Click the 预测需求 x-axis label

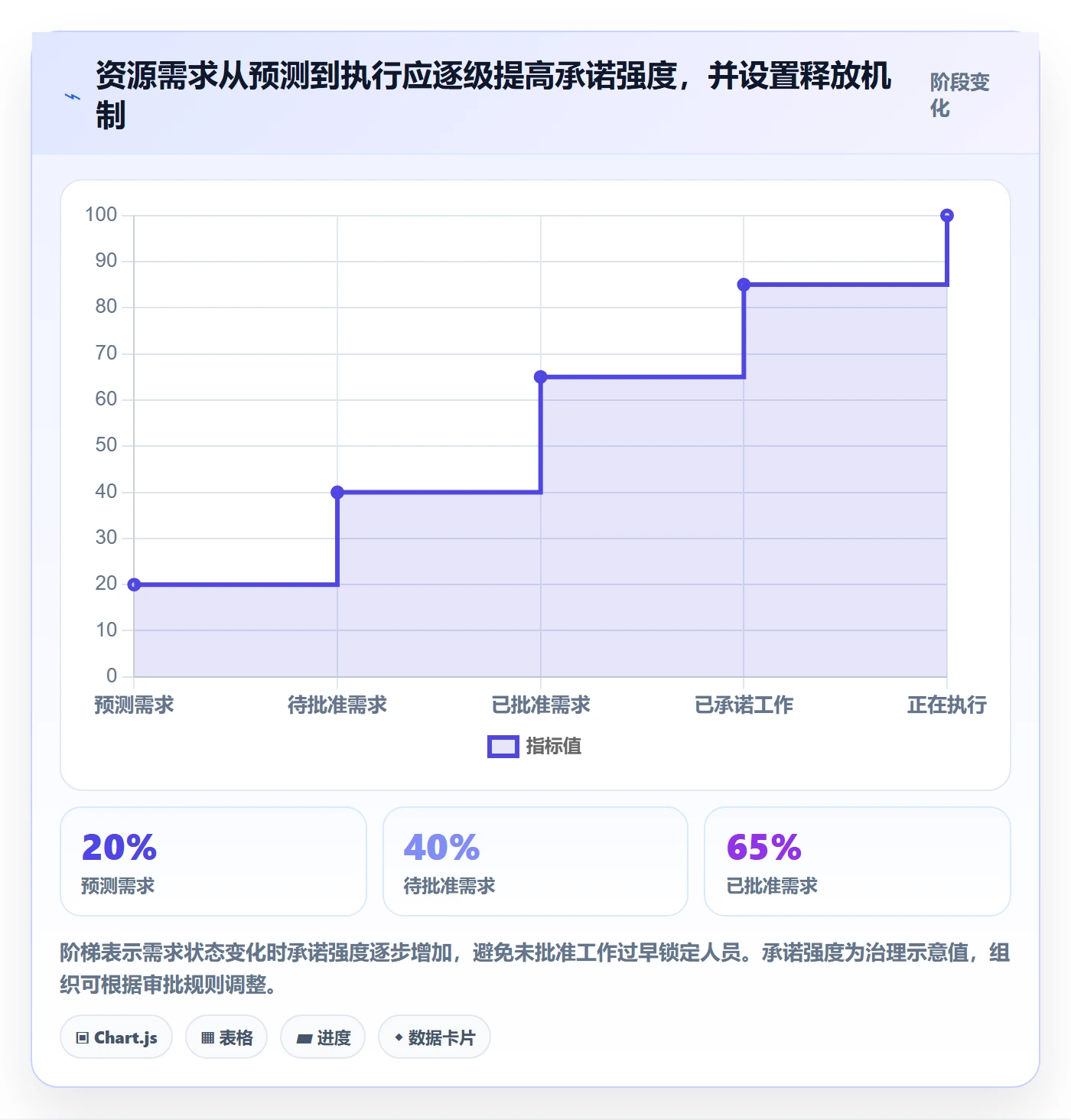pyautogui.click(x=134, y=705)
